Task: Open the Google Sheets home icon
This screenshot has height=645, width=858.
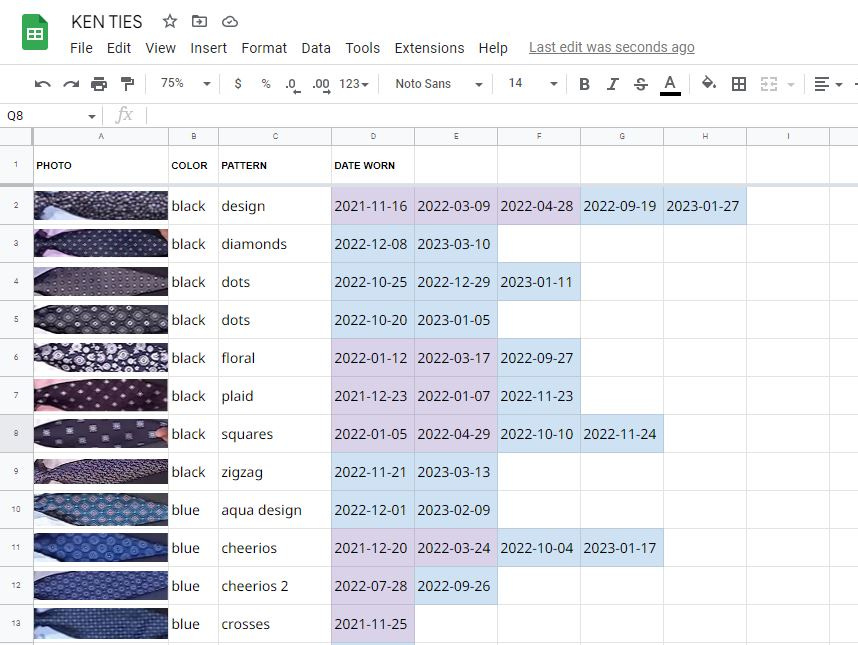Action: tap(35, 32)
